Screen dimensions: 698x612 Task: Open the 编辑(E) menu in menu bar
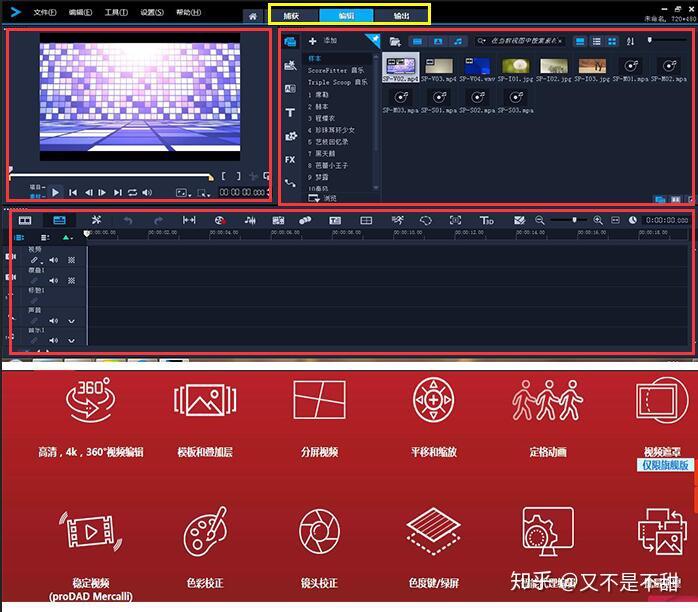[x=80, y=12]
